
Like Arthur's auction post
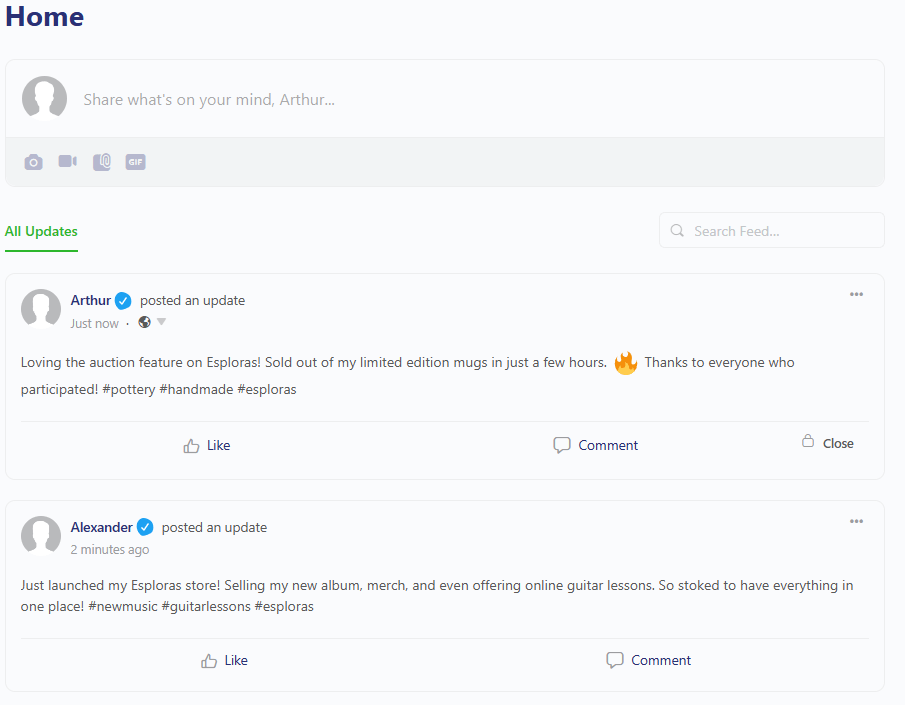tap(207, 446)
